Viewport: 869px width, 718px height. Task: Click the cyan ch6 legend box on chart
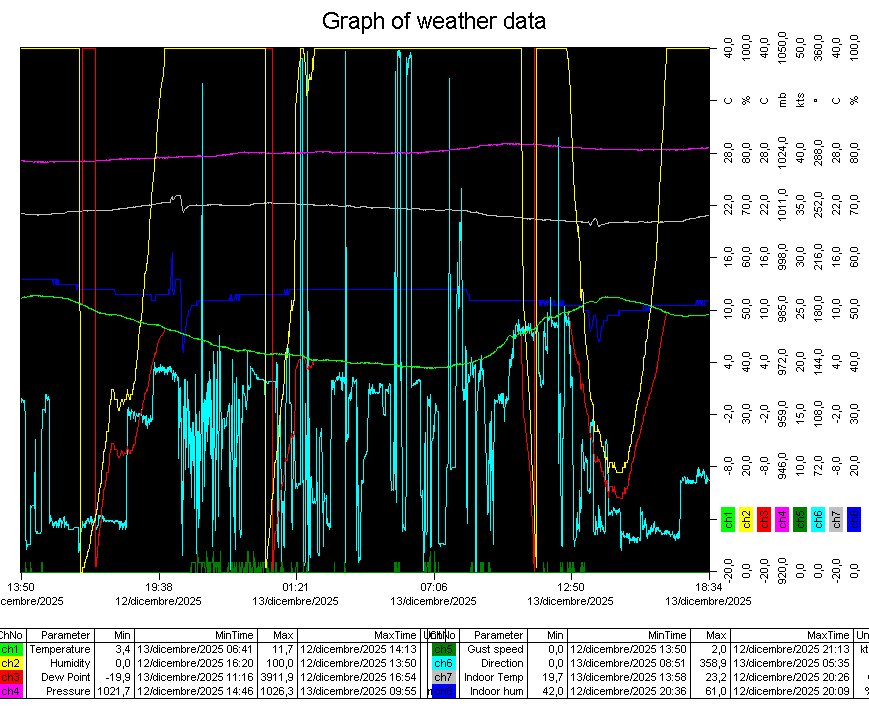tap(819, 518)
